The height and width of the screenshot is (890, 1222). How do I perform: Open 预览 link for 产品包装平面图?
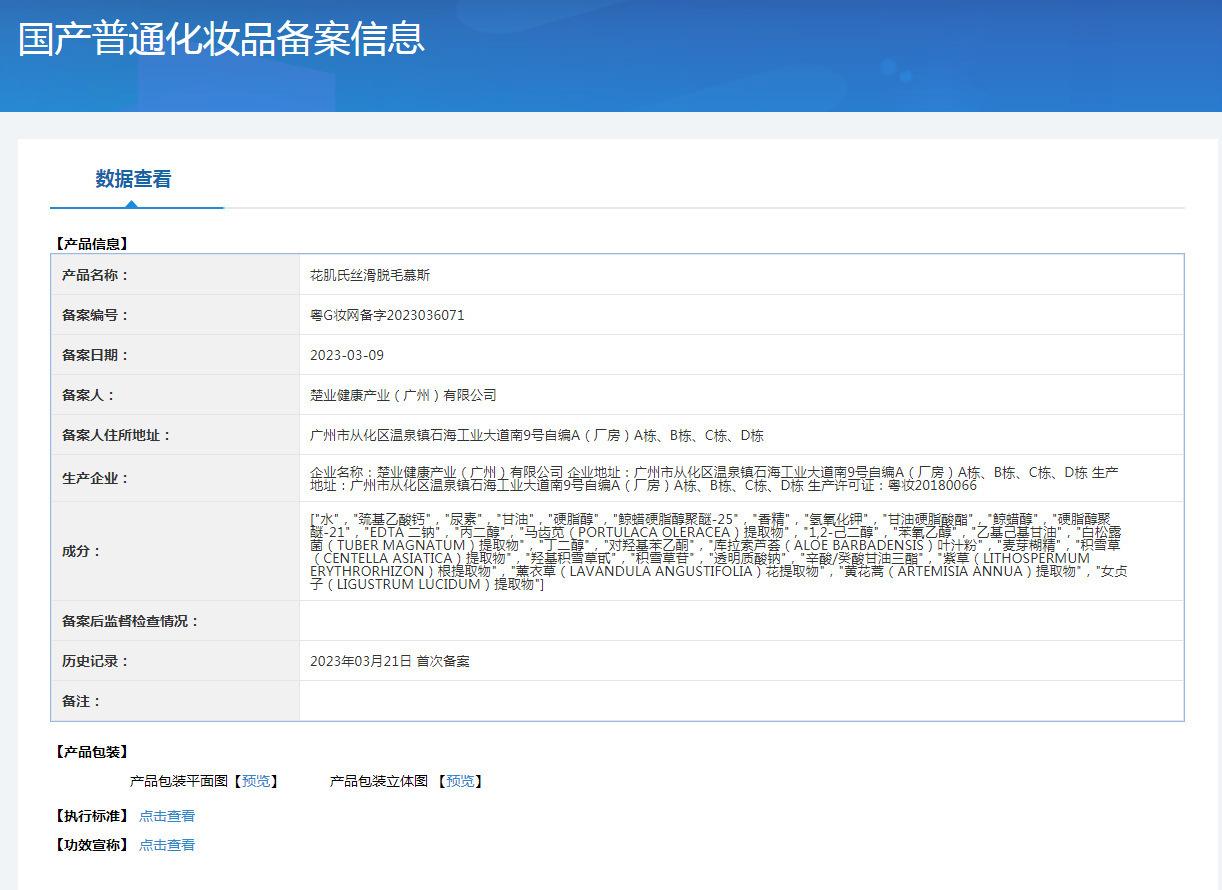(x=256, y=781)
